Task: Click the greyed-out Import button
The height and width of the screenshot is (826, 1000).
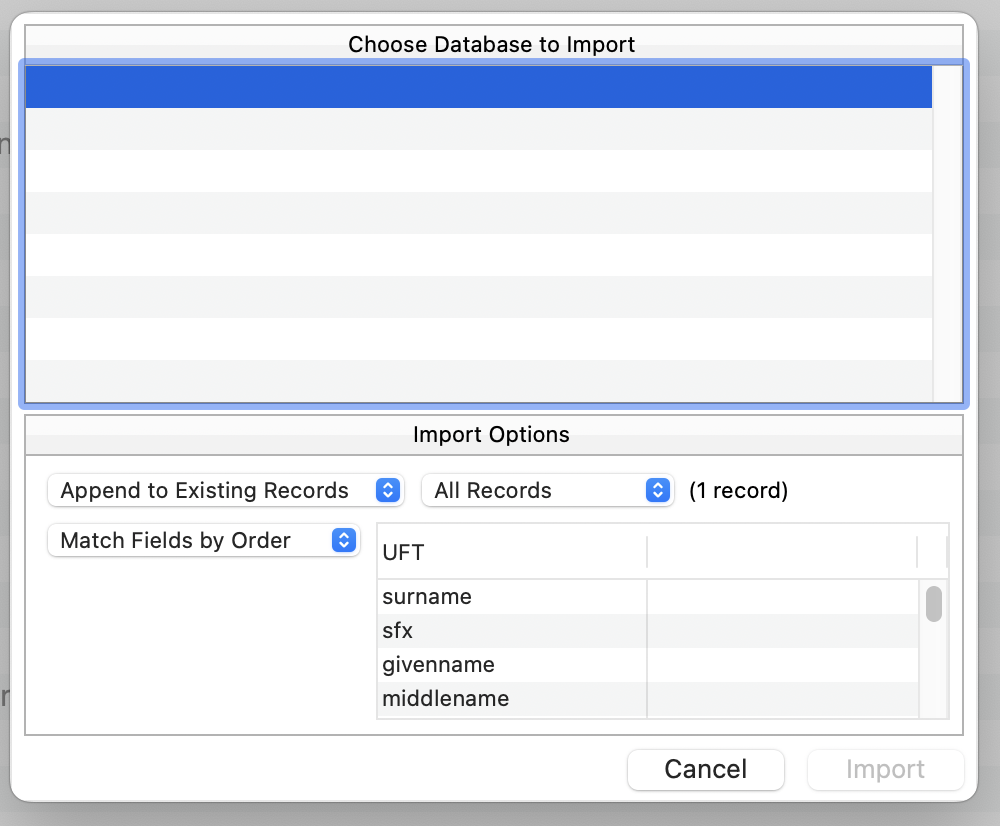Action: [x=885, y=769]
